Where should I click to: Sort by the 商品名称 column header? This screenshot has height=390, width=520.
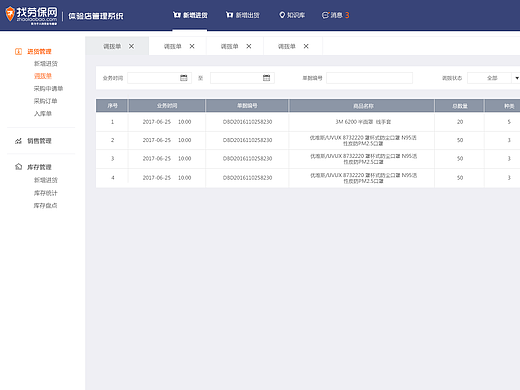pyautogui.click(x=363, y=106)
